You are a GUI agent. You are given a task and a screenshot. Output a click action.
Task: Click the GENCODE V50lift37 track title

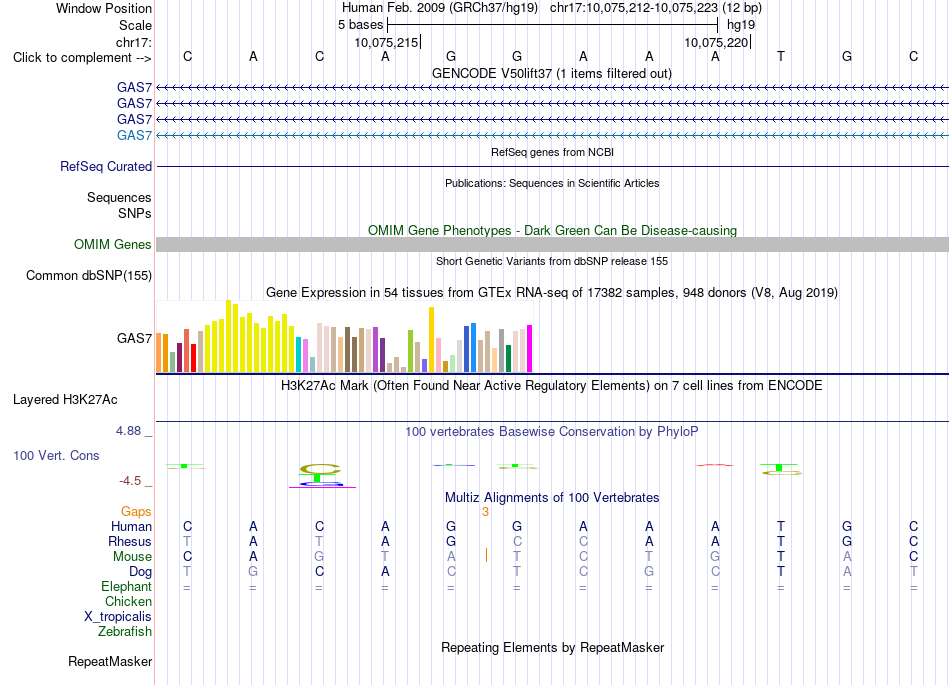552,73
